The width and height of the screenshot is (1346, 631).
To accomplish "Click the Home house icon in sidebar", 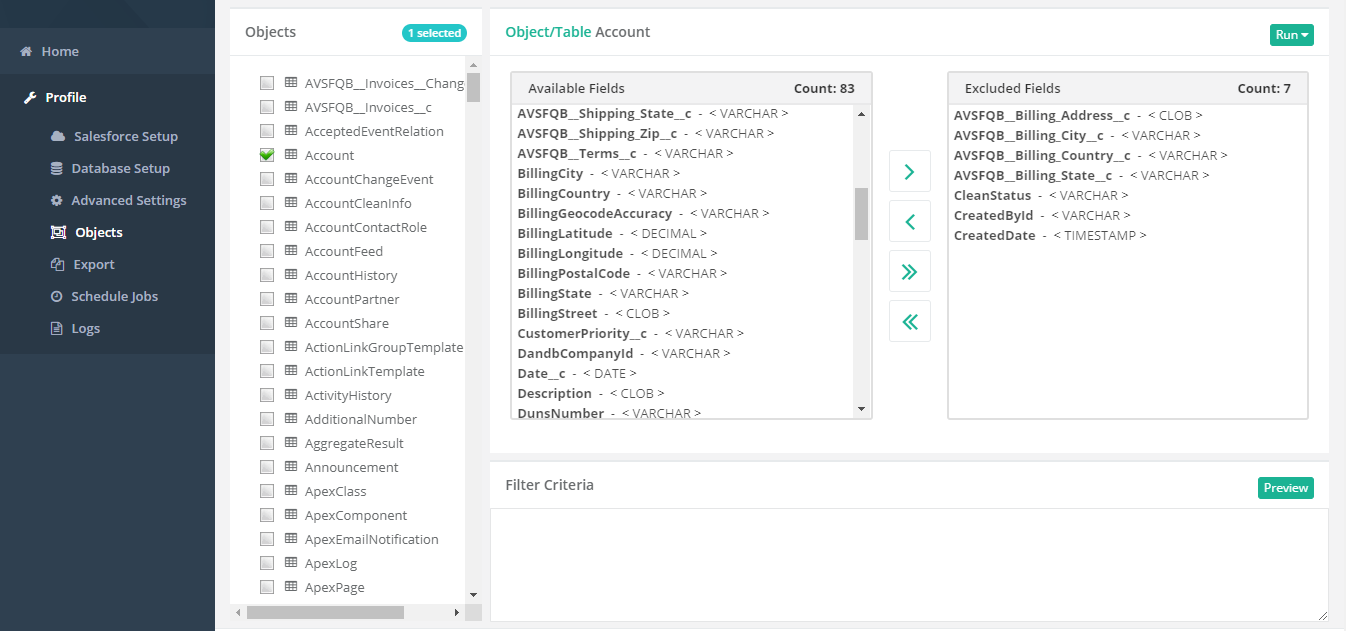I will click(x=26, y=52).
